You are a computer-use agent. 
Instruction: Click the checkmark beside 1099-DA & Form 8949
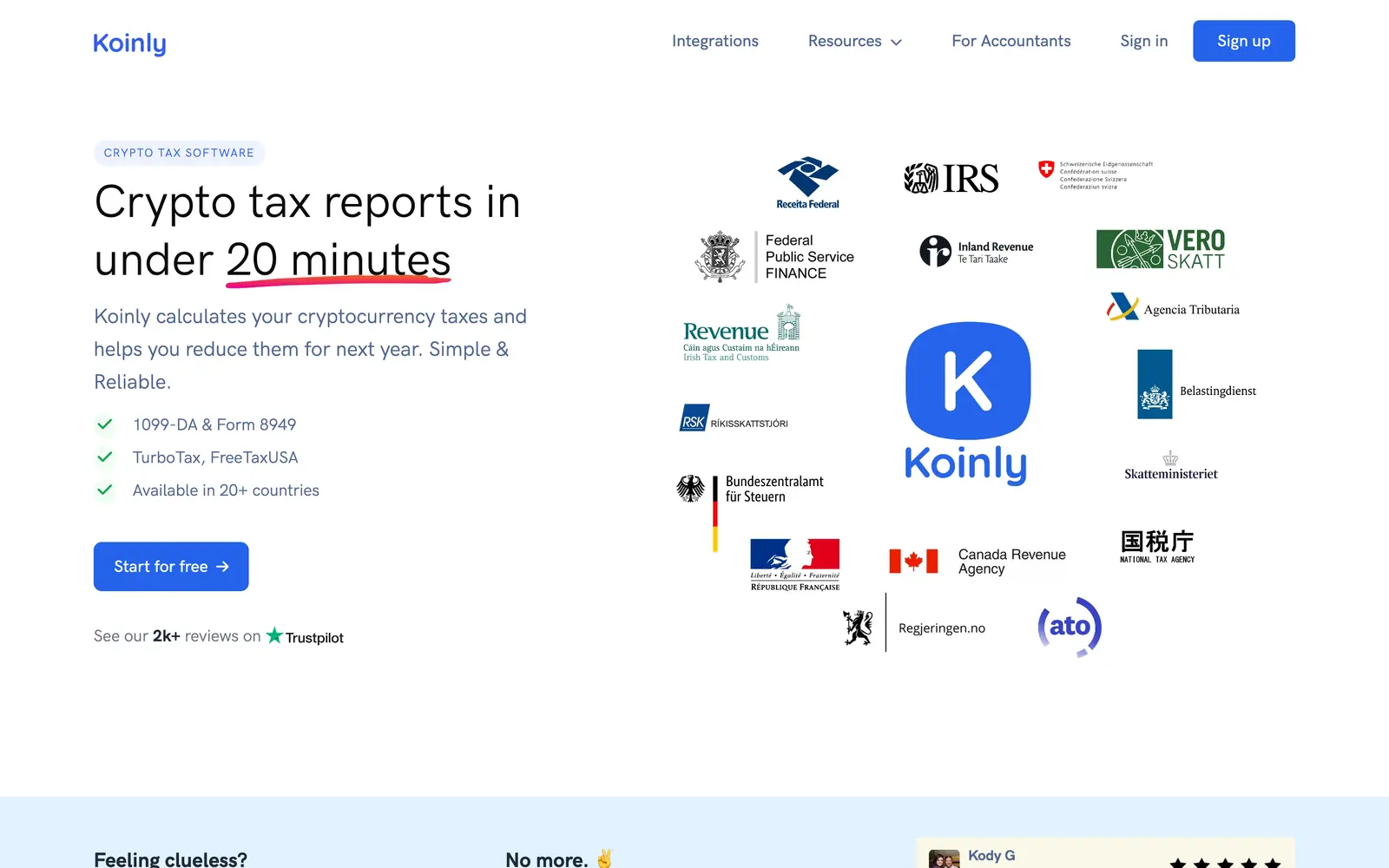[105, 424]
